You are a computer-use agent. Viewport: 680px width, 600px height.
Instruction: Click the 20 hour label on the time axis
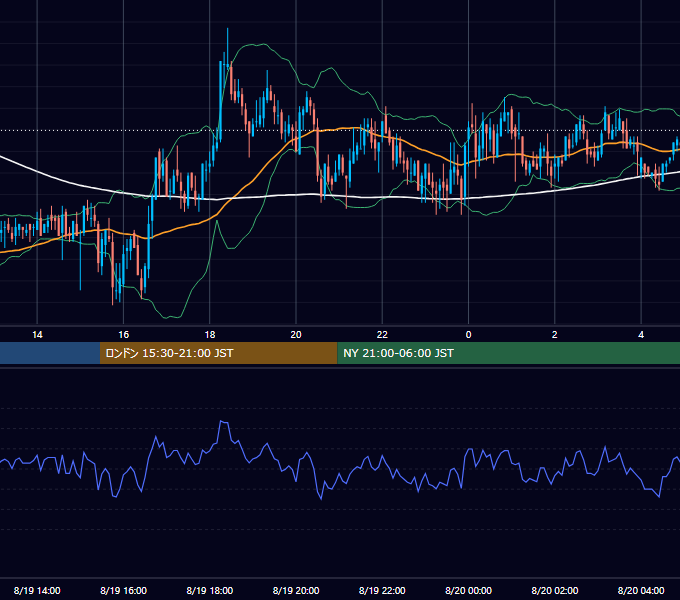click(296, 335)
